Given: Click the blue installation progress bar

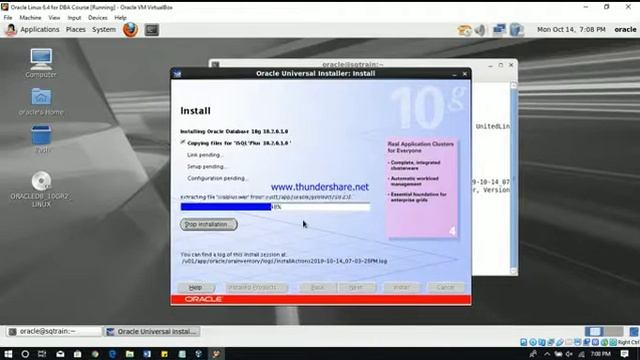Looking at the screenshot, I should click(276, 207).
